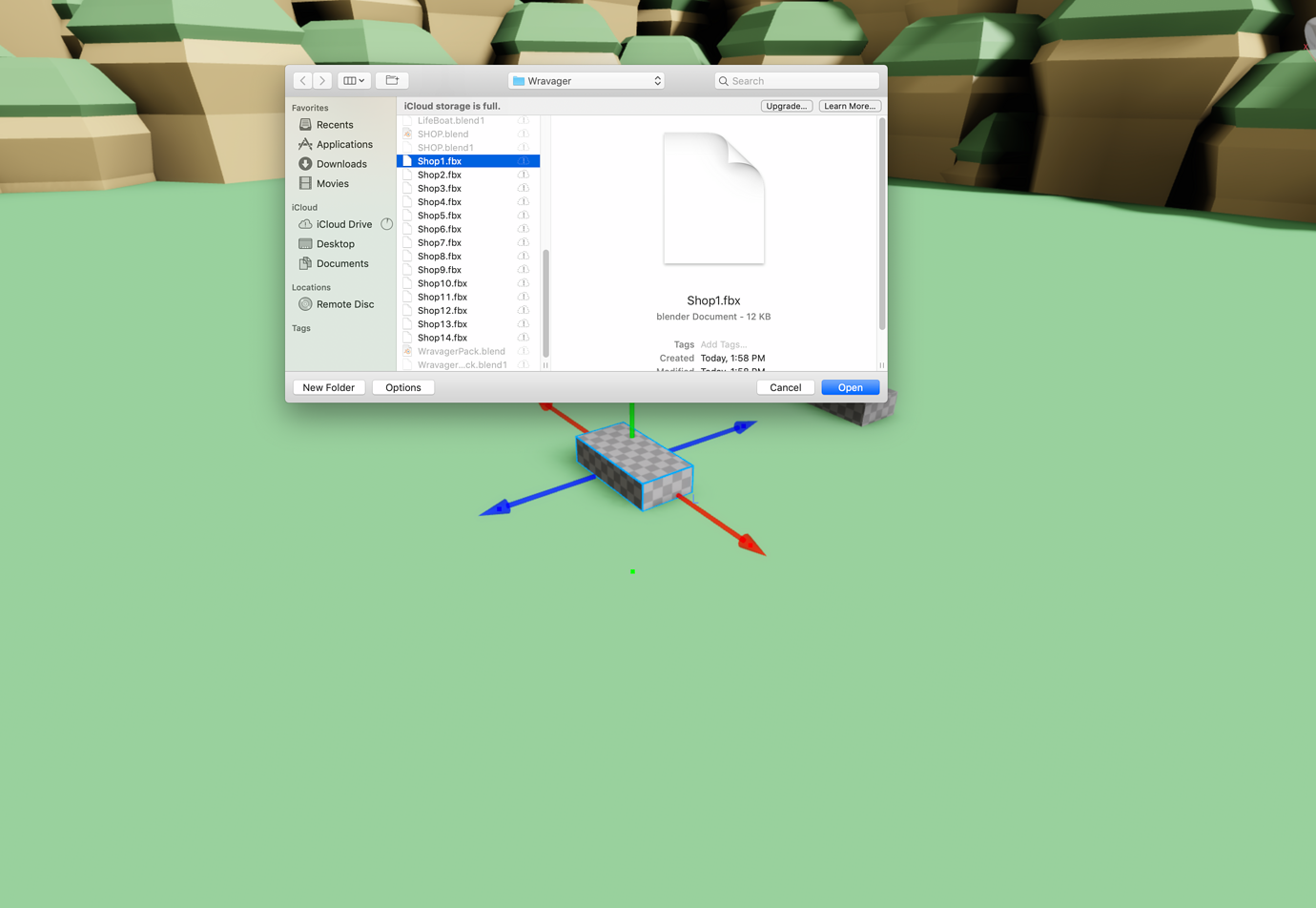Click the Shop1.fbx preview thumbnail
Image resolution: width=1316 pixels, height=908 pixels.
tap(714, 198)
